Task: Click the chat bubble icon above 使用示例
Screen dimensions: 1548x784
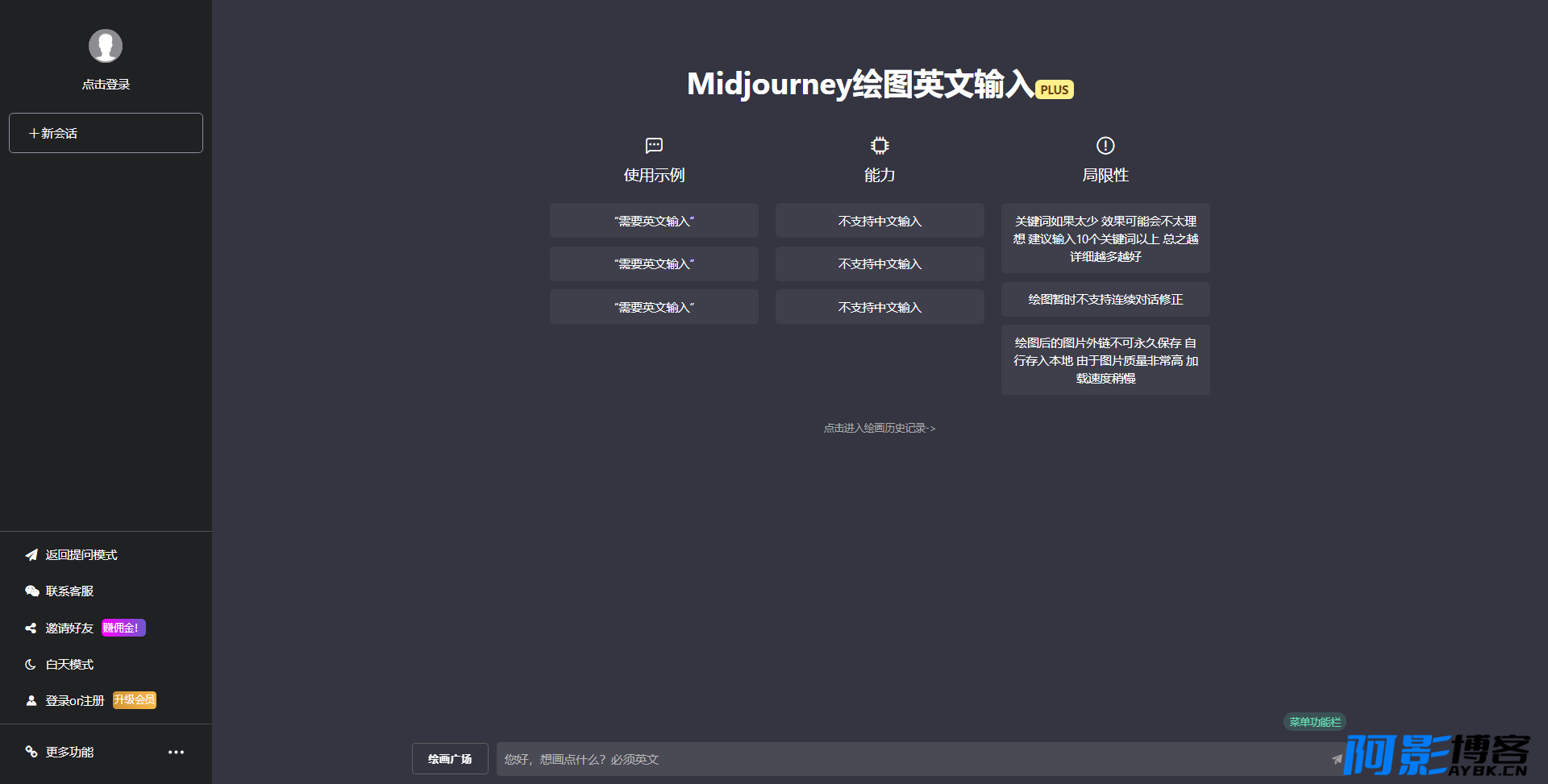Action: [x=654, y=146]
